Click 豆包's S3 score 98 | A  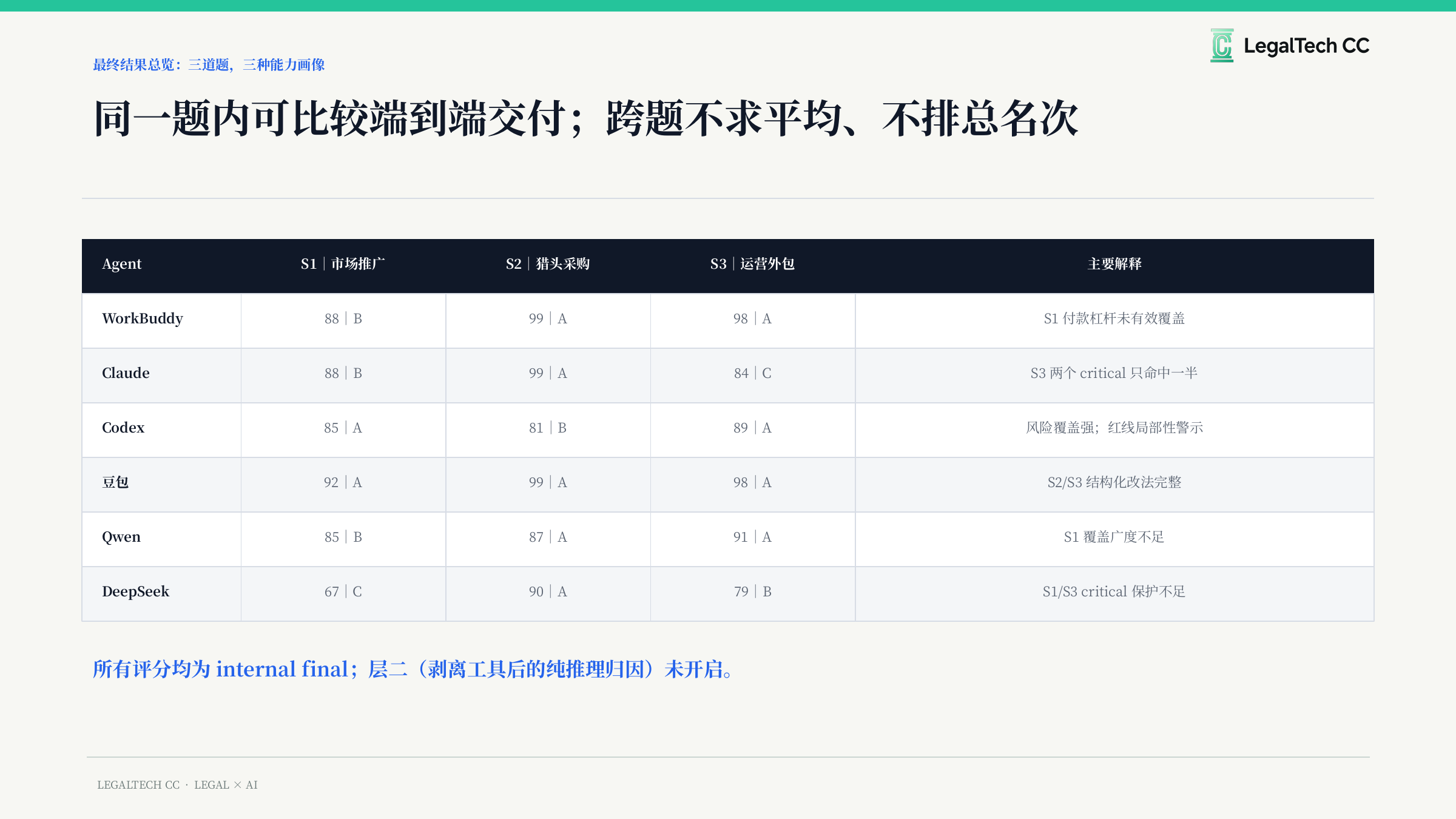point(752,482)
